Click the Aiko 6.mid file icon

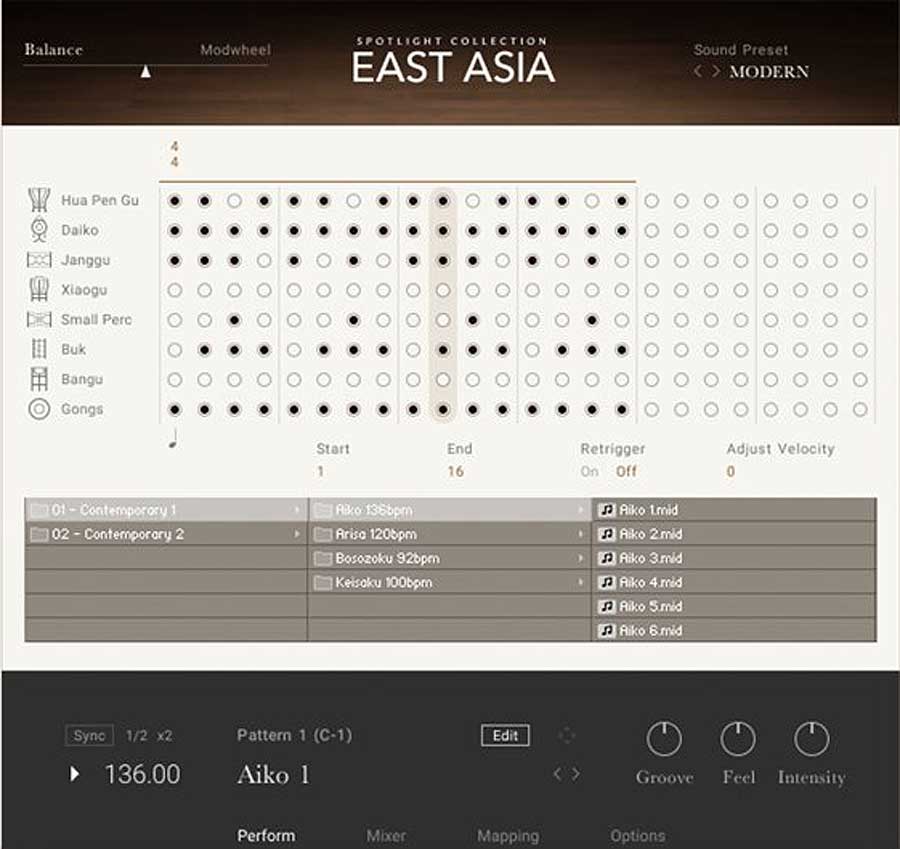click(x=607, y=630)
